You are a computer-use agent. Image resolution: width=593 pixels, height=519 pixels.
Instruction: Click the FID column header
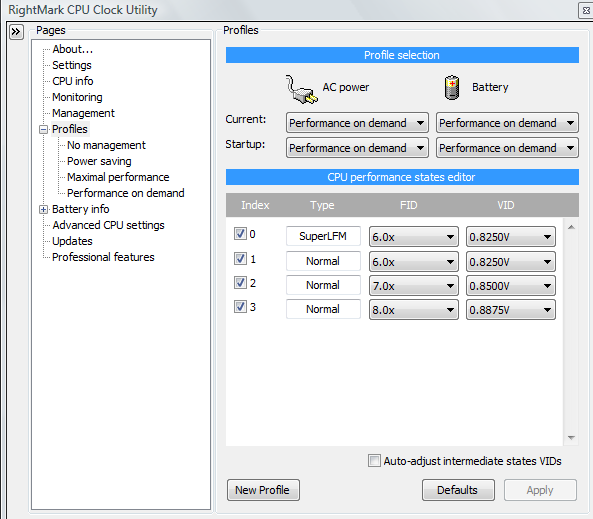tap(408, 205)
